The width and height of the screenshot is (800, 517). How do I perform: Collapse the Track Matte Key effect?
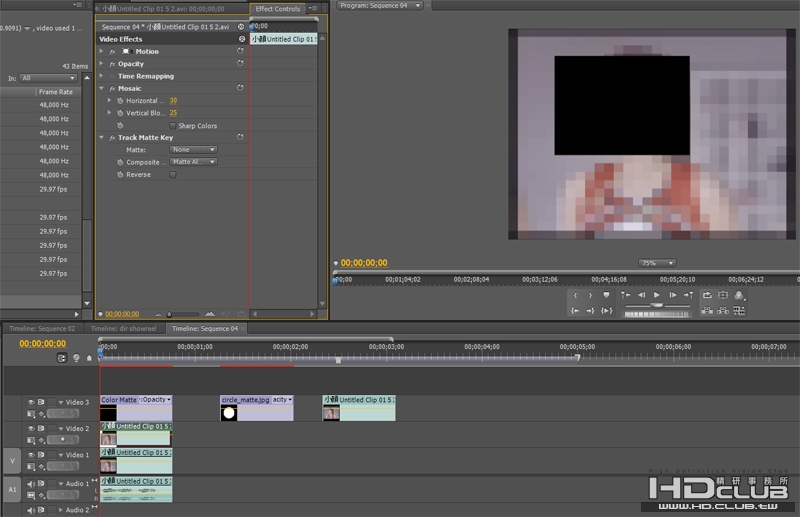coord(101,137)
